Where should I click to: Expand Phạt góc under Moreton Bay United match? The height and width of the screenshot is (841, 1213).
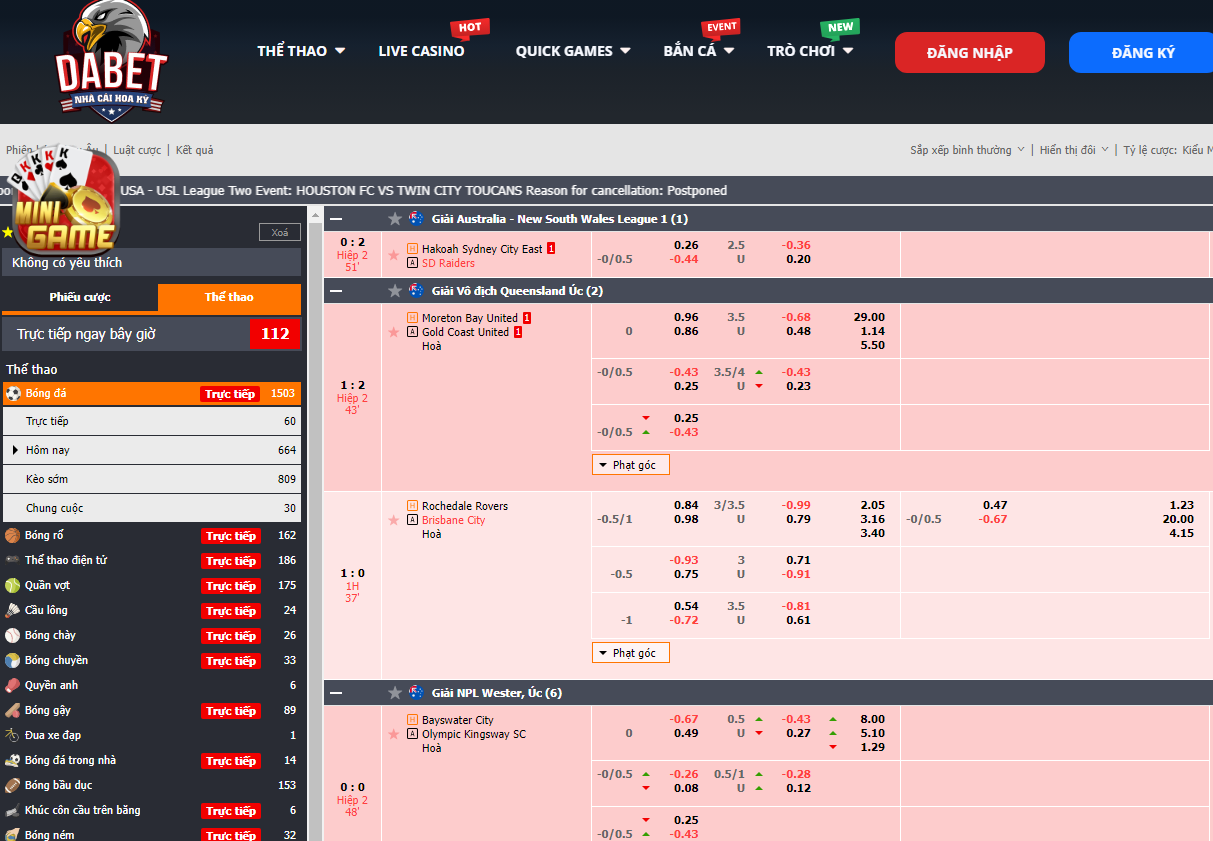click(630, 465)
